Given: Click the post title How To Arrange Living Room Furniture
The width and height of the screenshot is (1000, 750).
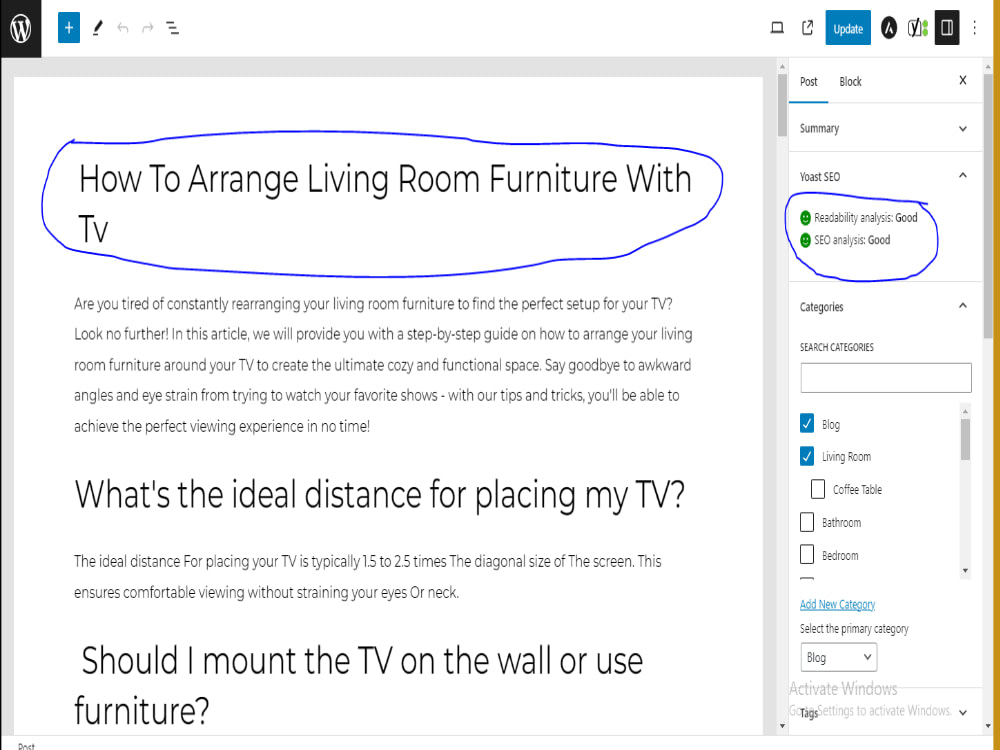Looking at the screenshot, I should 385,203.
